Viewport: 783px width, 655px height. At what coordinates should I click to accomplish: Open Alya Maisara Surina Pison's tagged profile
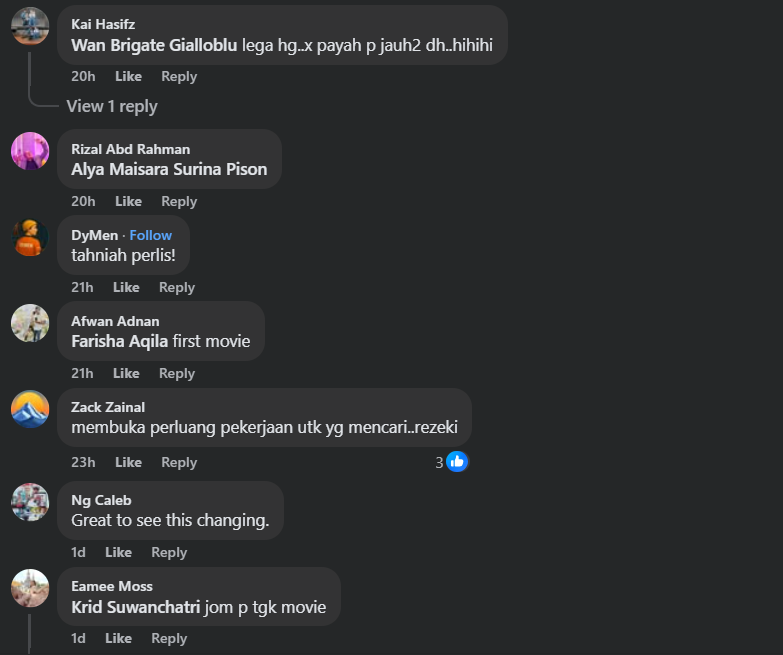coord(169,169)
